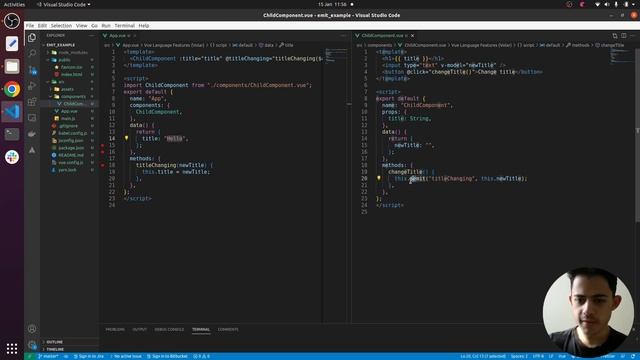This screenshot has height=360, width=640.
Task: Open the Terminal menu
Action: 124,26
